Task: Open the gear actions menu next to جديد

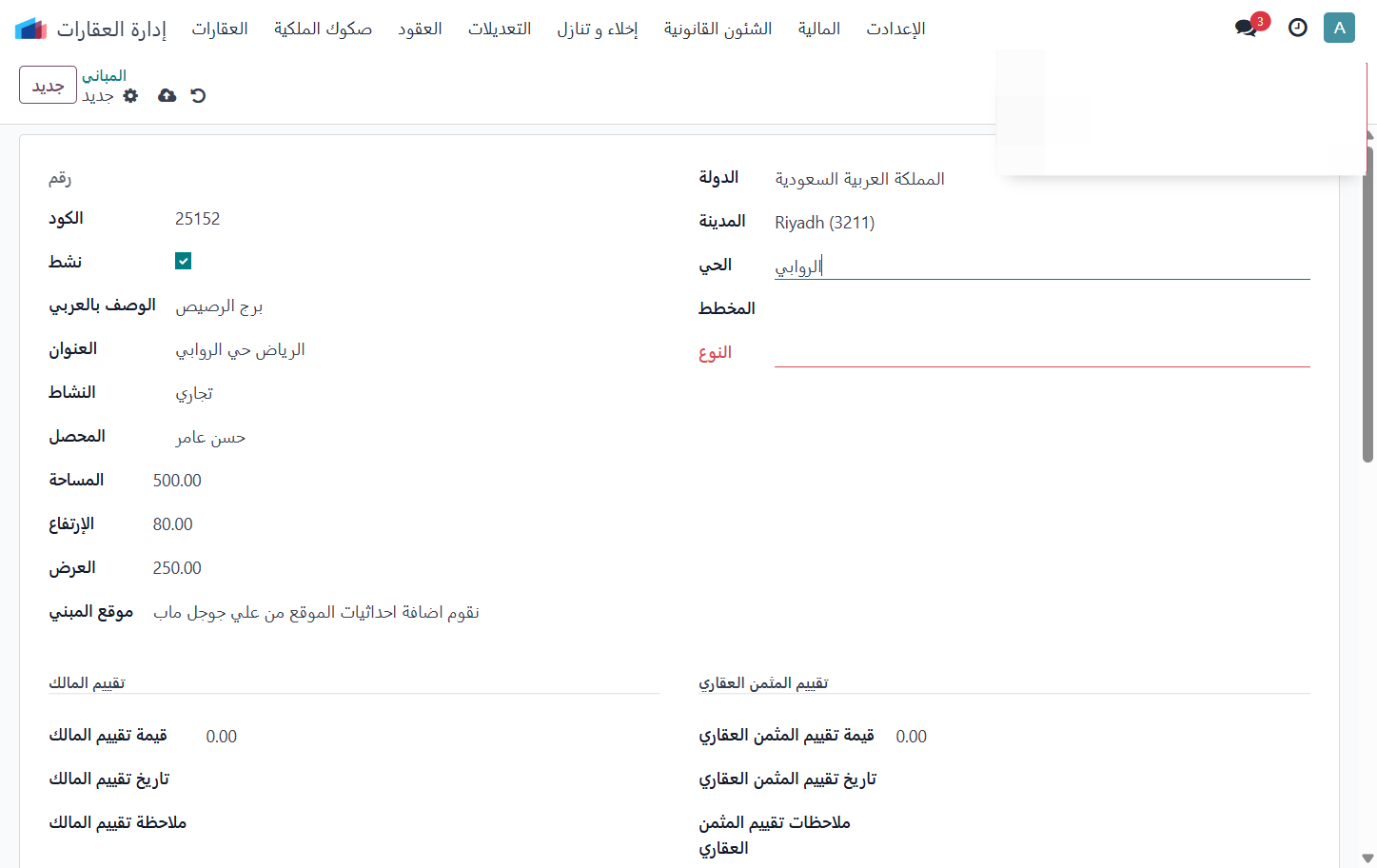Action: (x=131, y=95)
